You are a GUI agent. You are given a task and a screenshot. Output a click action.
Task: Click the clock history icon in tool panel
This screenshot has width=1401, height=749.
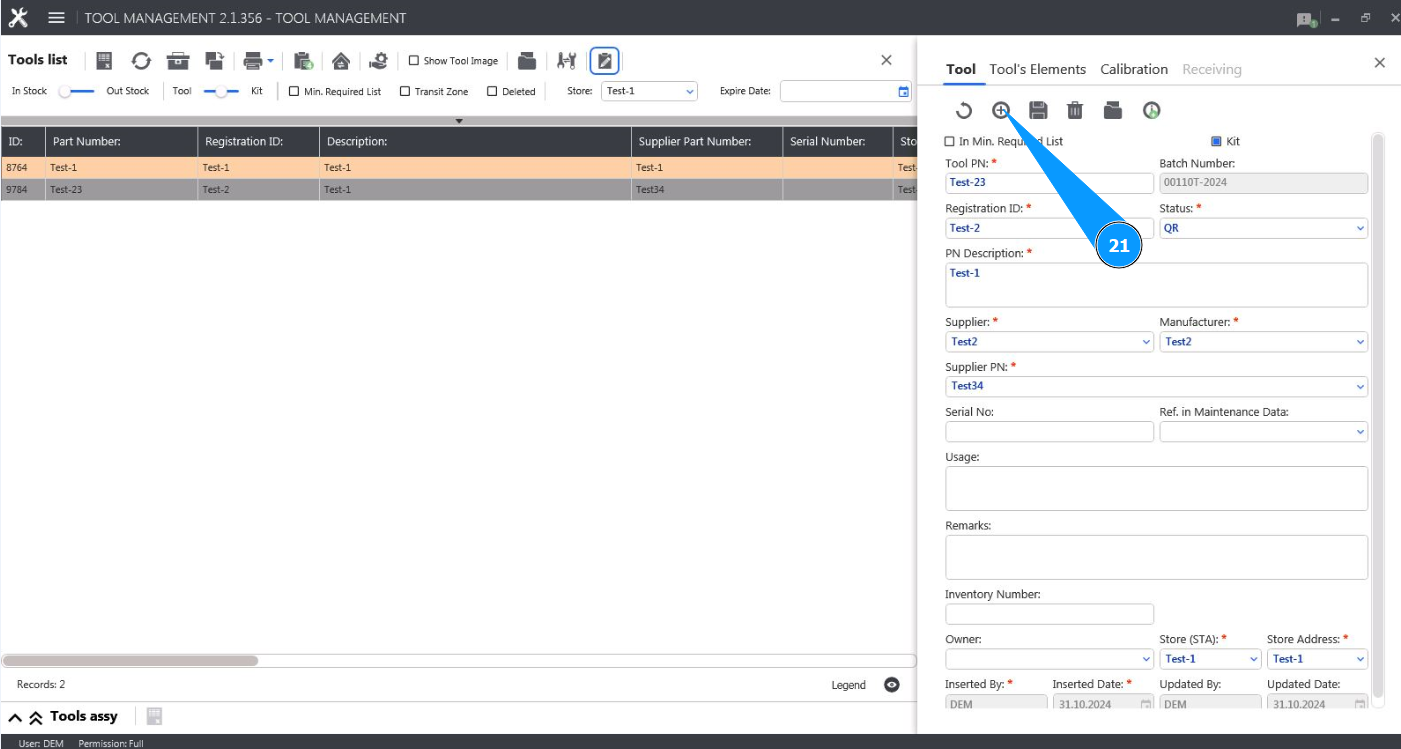1151,111
